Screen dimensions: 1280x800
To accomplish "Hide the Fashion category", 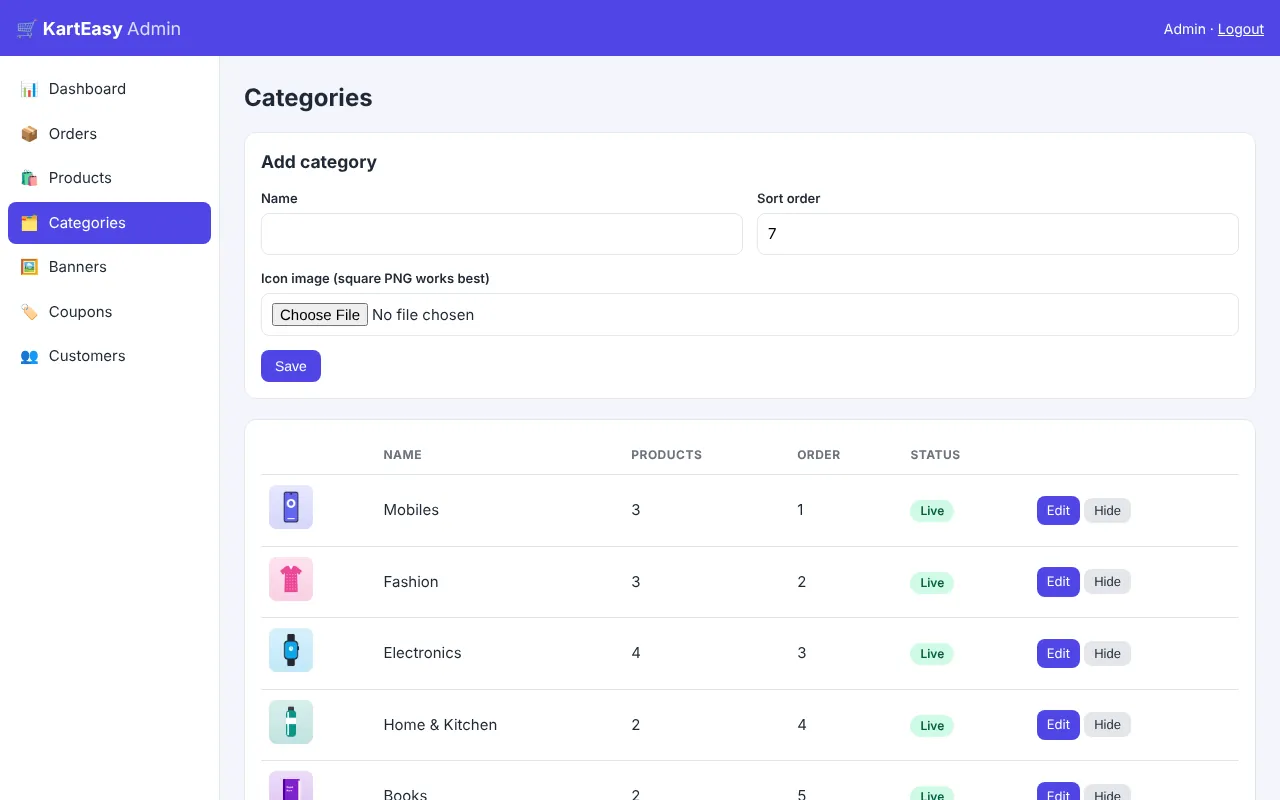I will point(1107,582).
